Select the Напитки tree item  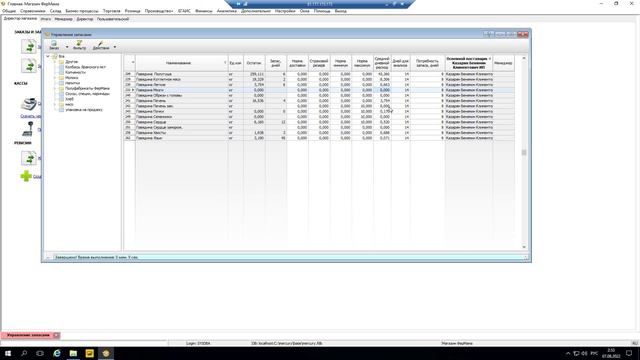click(73, 83)
